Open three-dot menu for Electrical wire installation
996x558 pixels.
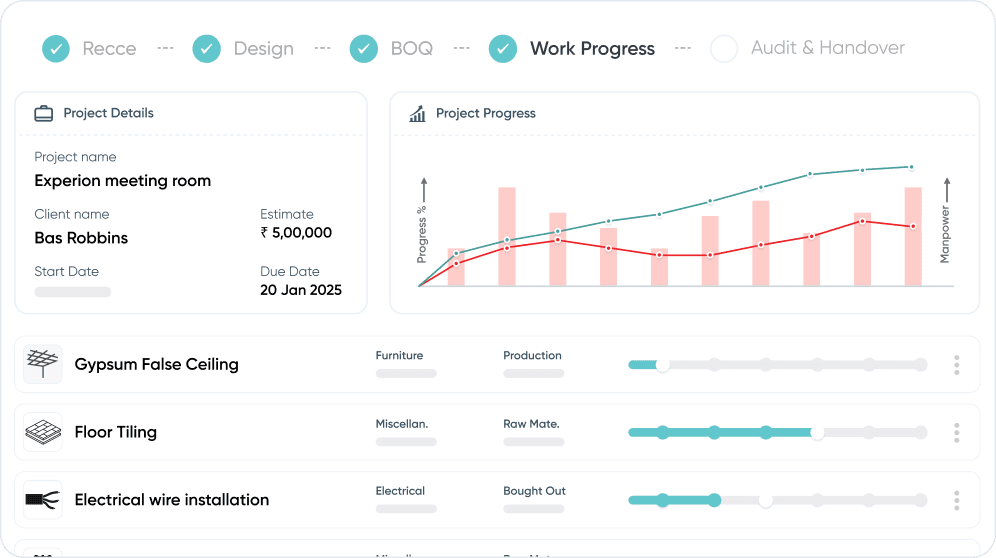[x=956, y=500]
